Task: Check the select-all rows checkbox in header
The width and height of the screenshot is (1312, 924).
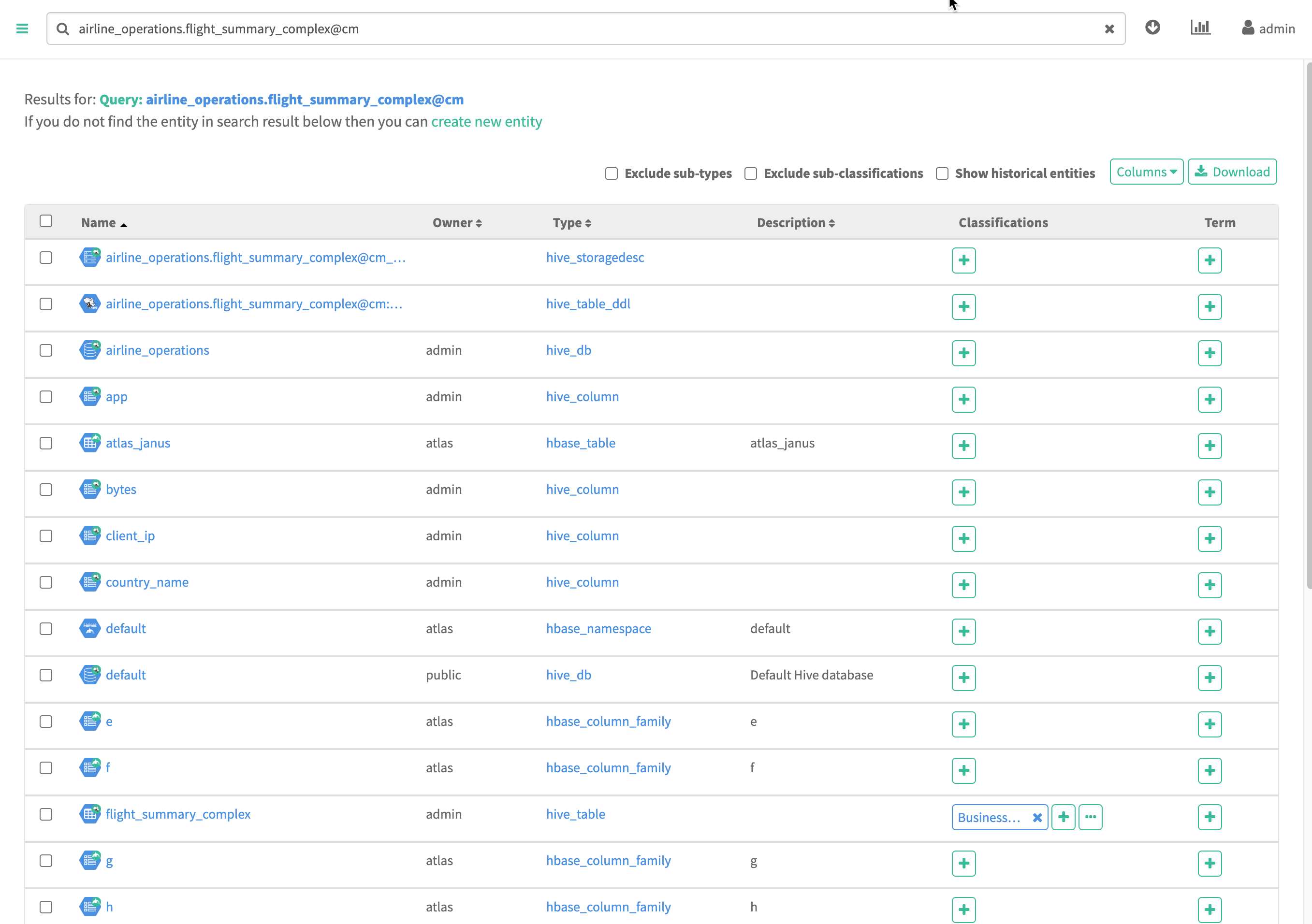Action: pos(46,221)
